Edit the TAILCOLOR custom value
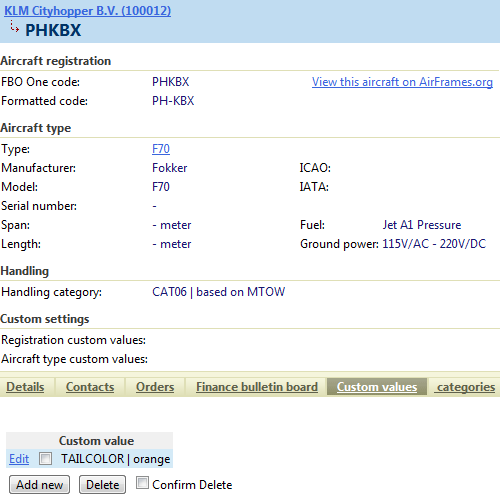Screen dimensions: 500x504 pyautogui.click(x=19, y=459)
